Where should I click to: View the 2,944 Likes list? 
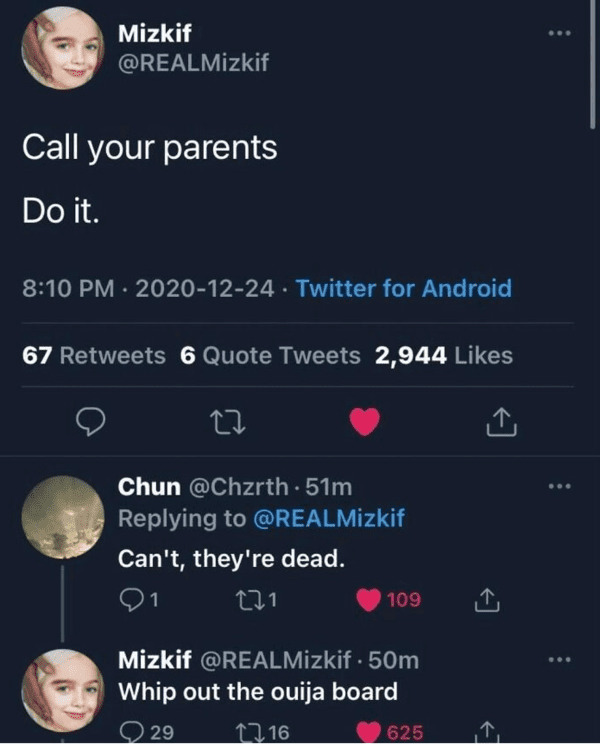[x=444, y=355]
